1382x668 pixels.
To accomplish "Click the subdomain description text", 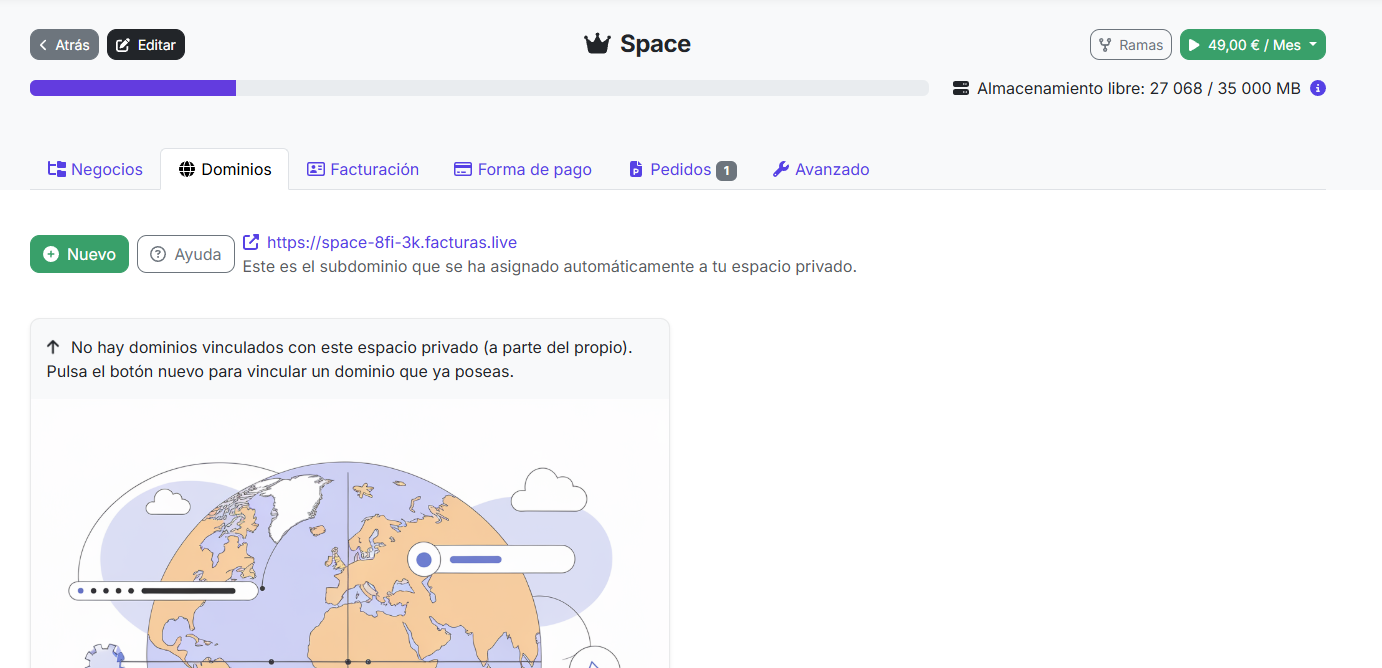I will (550, 267).
